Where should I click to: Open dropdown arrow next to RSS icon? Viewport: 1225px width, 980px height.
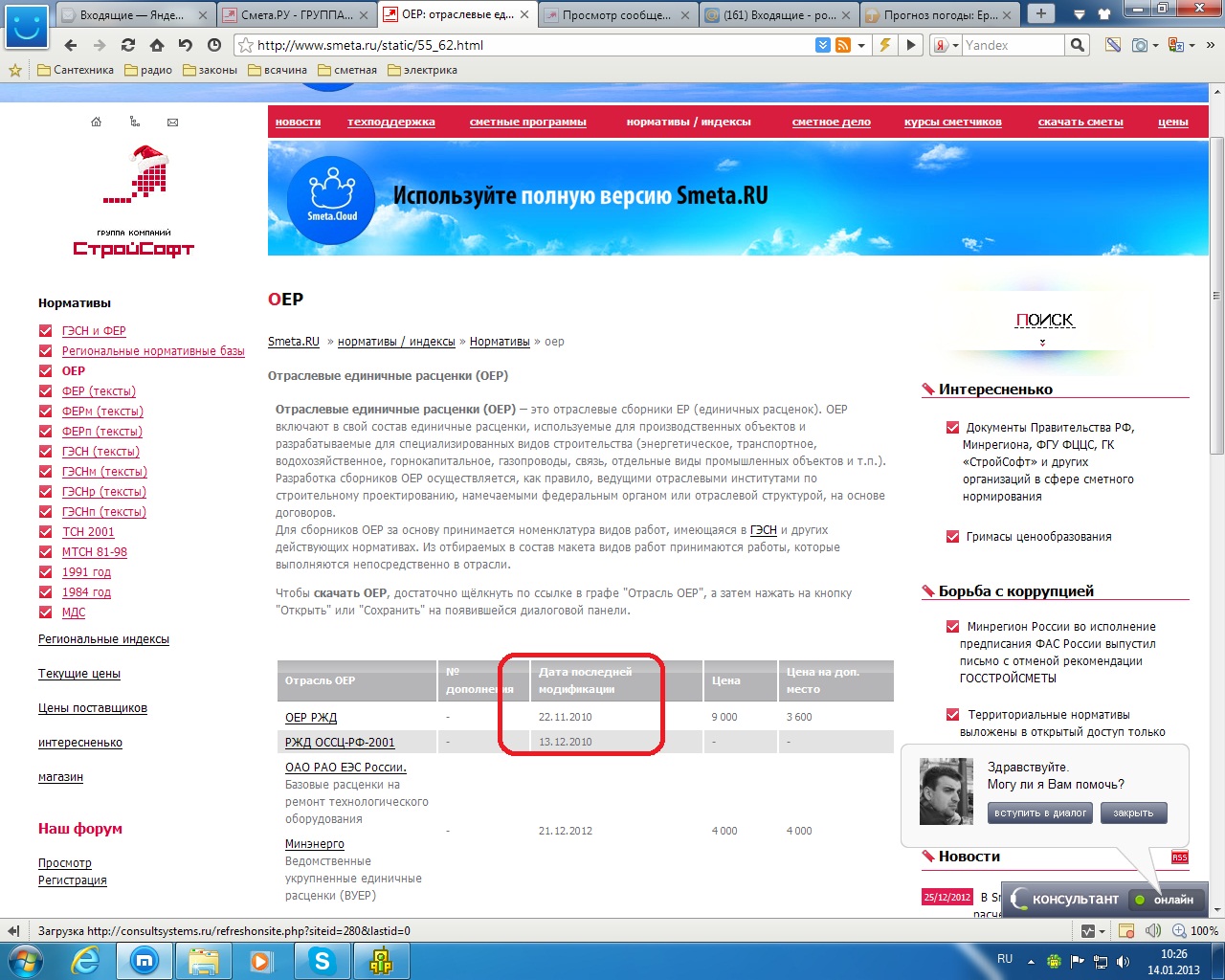tap(861, 45)
